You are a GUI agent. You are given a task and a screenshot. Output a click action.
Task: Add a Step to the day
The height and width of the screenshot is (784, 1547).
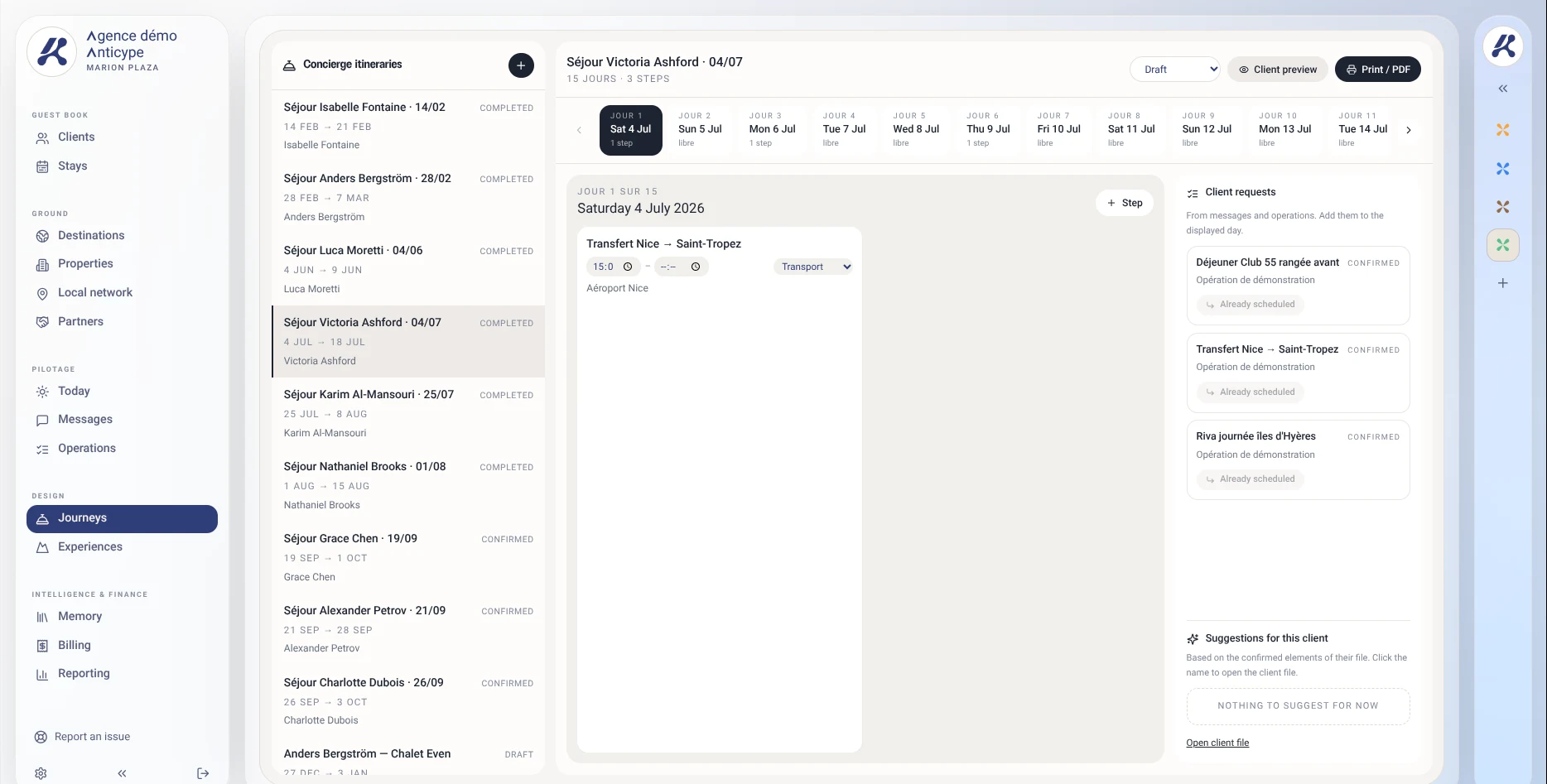pyautogui.click(x=1125, y=203)
